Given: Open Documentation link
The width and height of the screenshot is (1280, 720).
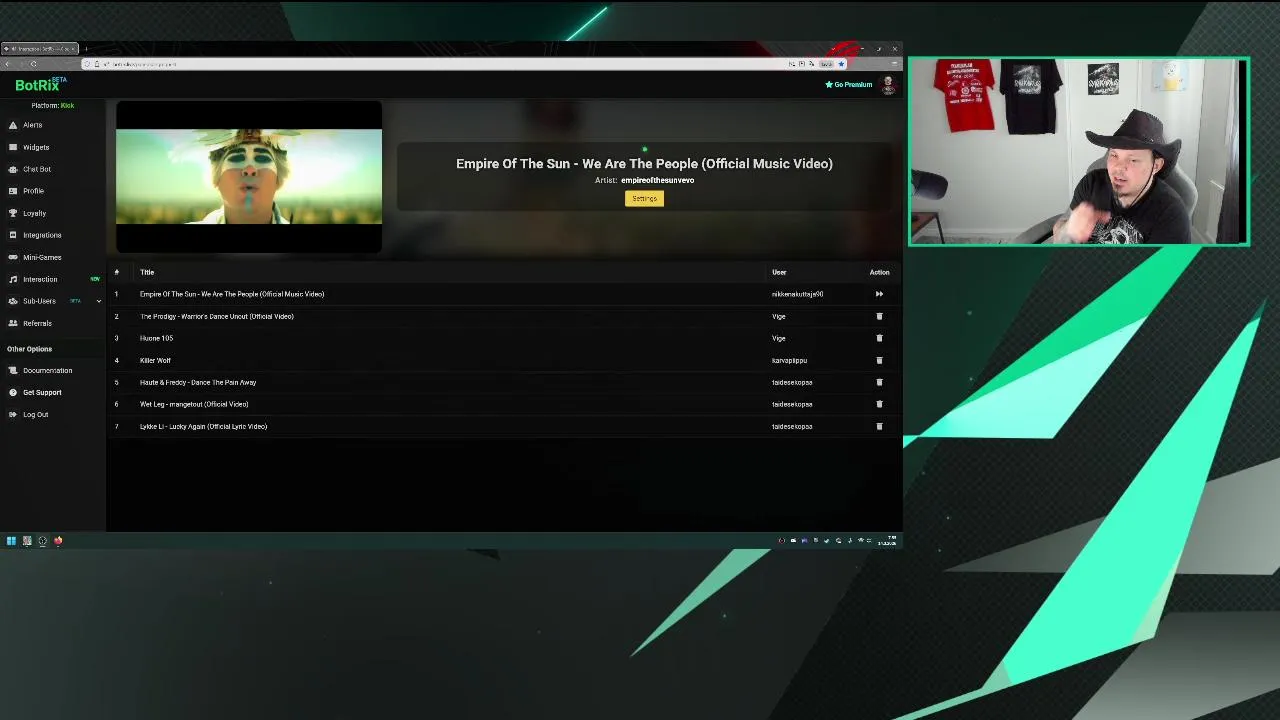Looking at the screenshot, I should (x=47, y=370).
